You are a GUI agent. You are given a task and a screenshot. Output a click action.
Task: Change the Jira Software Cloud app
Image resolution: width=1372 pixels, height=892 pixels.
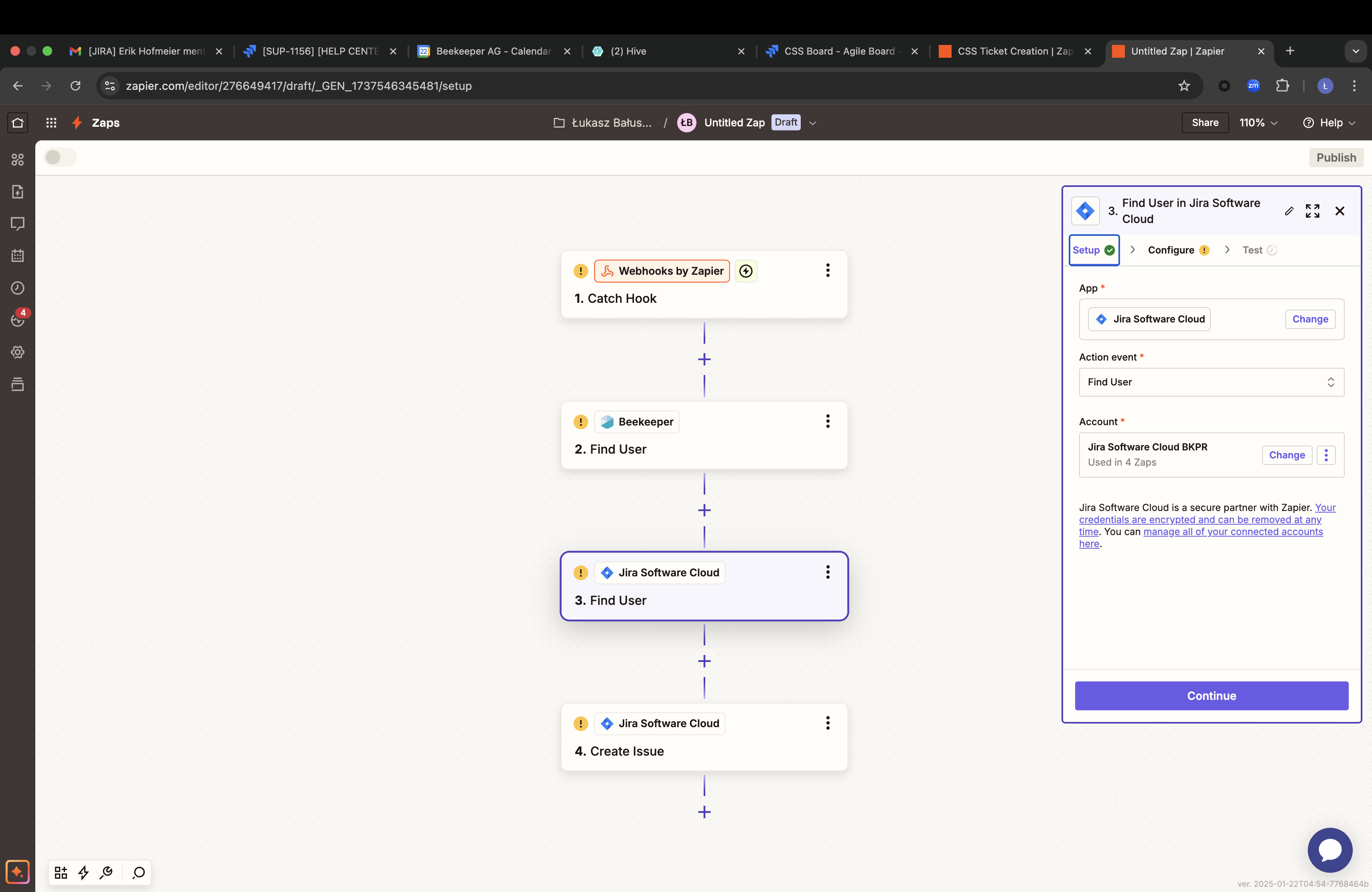tap(1310, 319)
